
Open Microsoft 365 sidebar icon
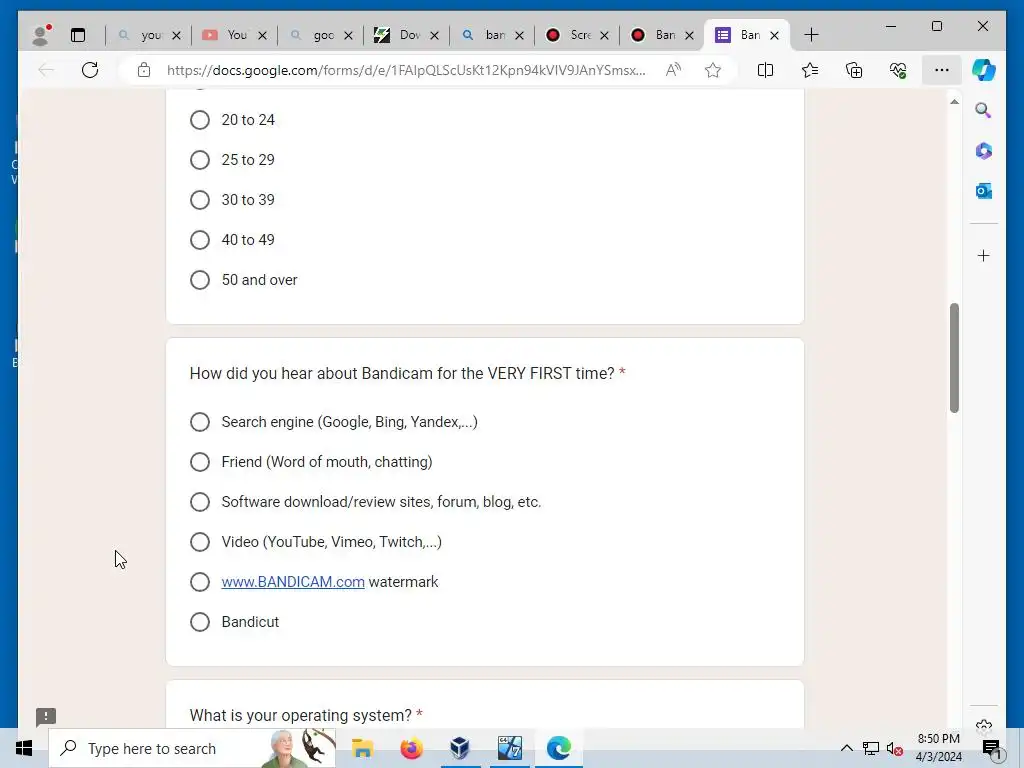click(x=984, y=151)
